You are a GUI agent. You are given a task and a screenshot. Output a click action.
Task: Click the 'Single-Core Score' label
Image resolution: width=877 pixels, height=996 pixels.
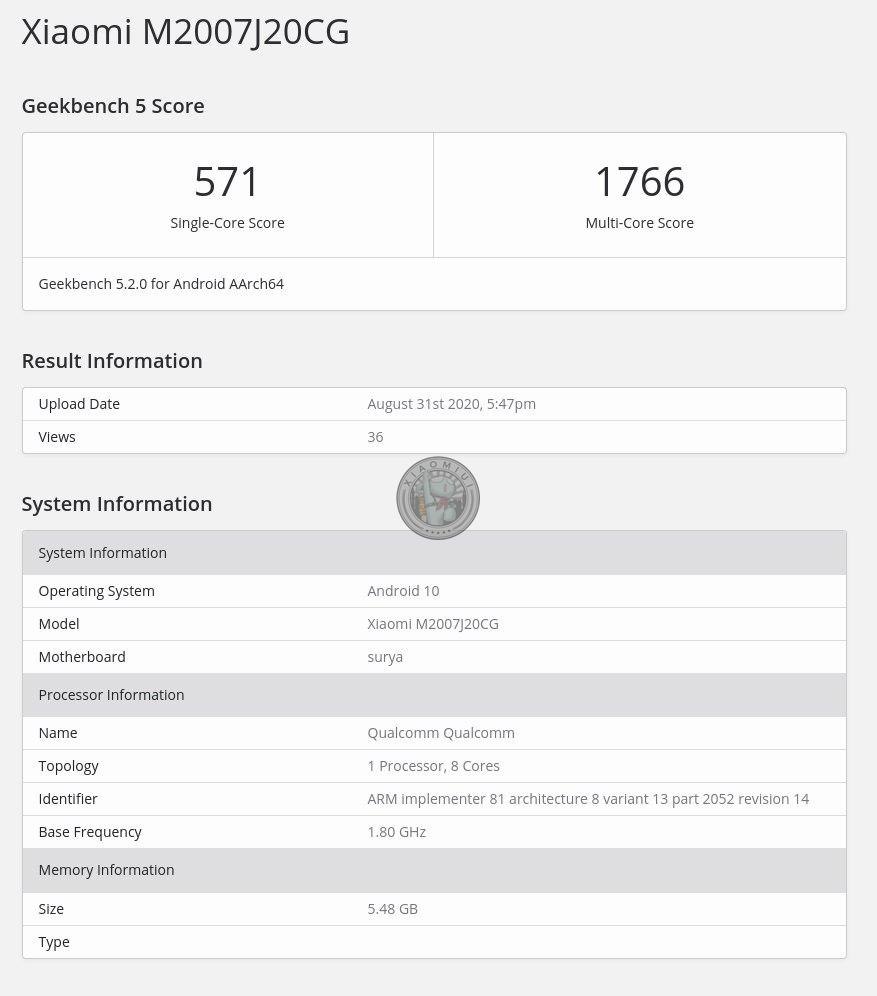pos(227,223)
